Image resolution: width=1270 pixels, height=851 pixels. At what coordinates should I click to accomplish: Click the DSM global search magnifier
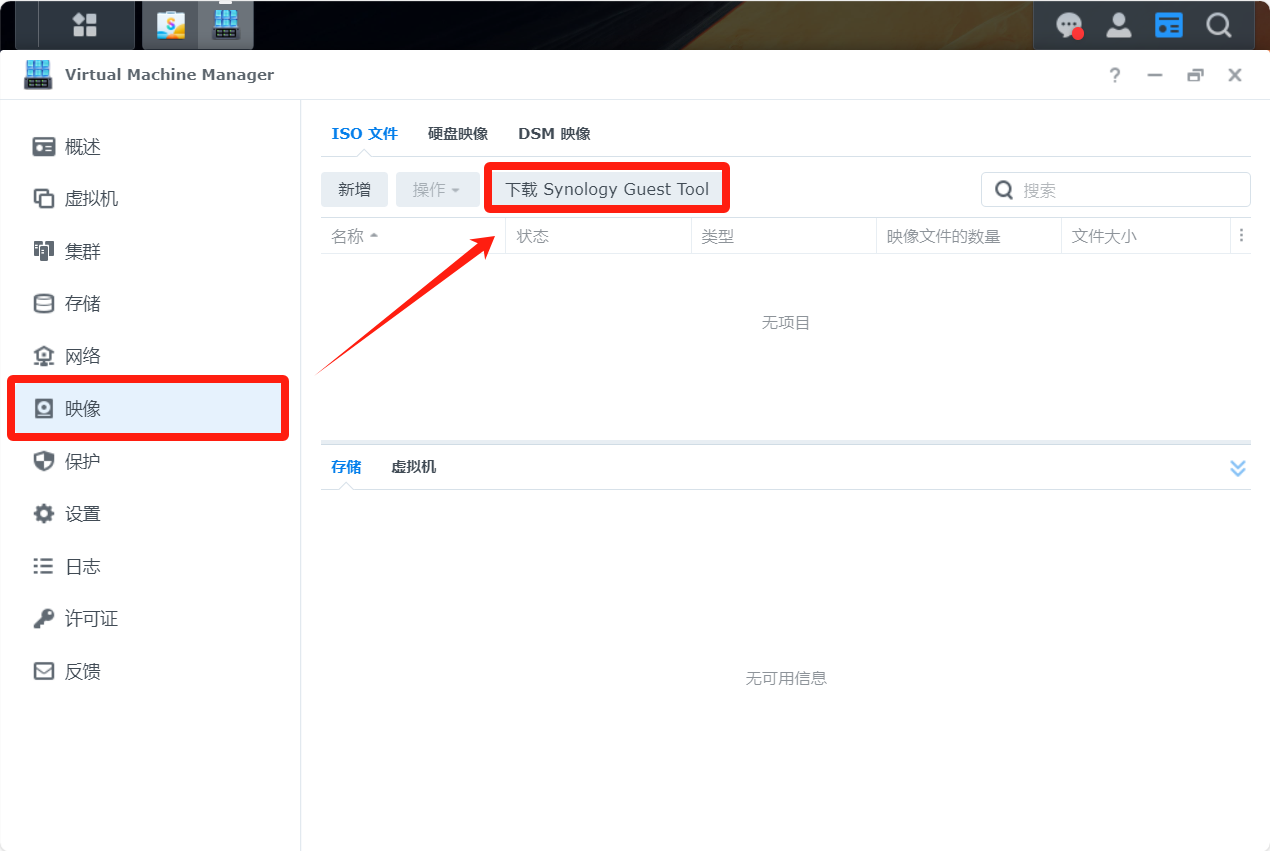tap(1218, 25)
